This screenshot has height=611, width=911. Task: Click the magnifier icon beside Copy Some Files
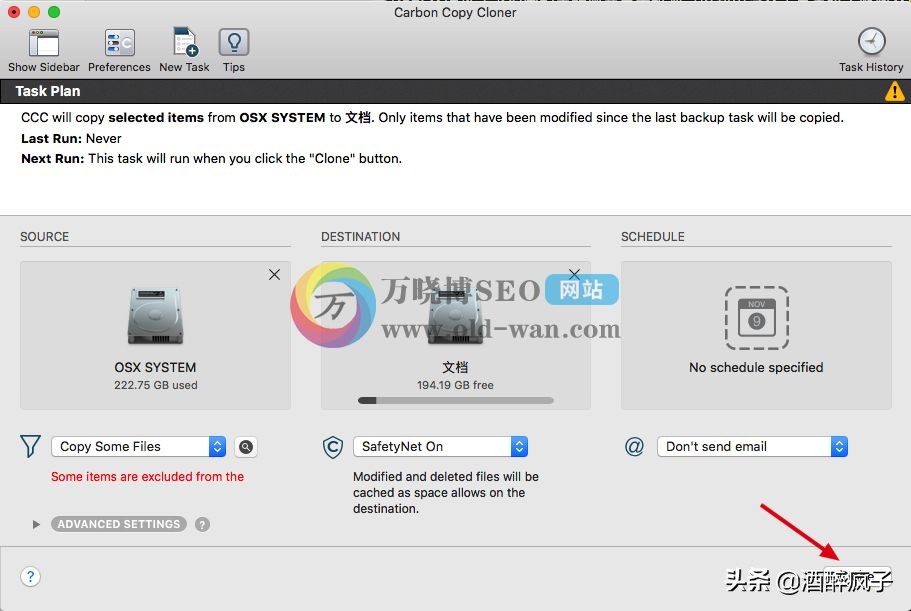pyautogui.click(x=245, y=447)
